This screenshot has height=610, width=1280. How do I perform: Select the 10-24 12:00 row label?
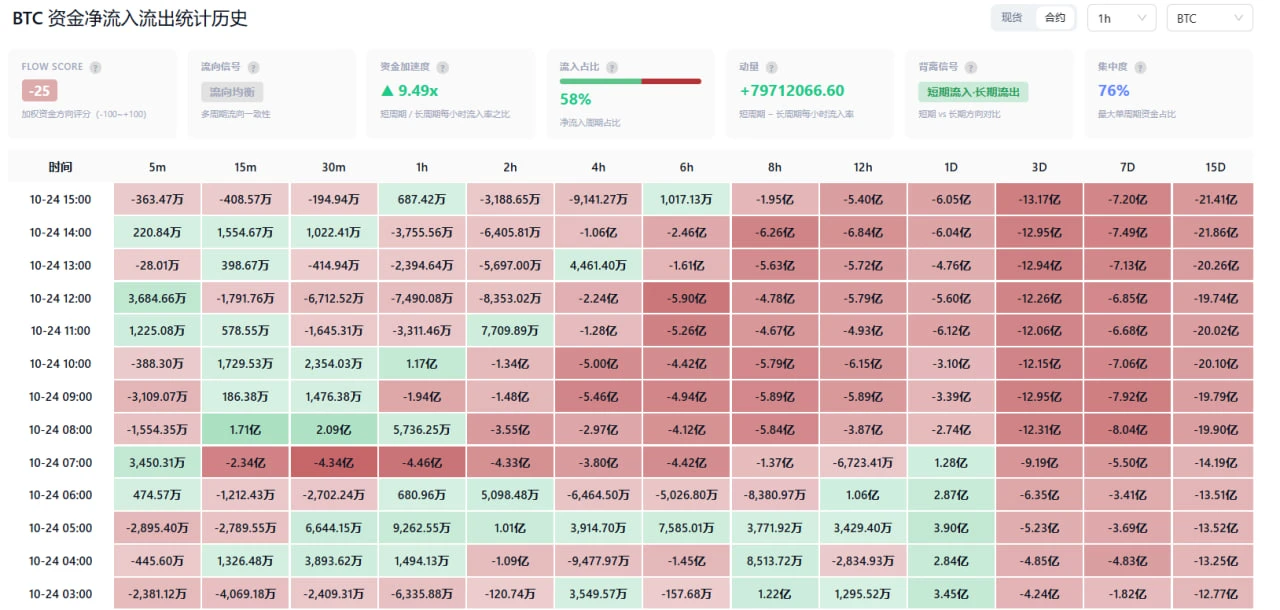60,298
